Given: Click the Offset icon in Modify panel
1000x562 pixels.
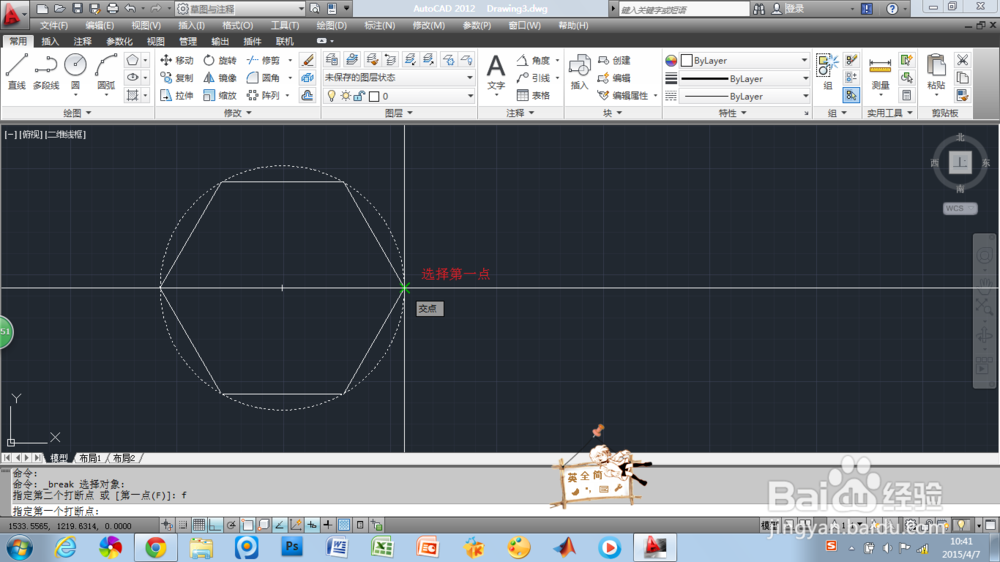Looking at the screenshot, I should 307,96.
